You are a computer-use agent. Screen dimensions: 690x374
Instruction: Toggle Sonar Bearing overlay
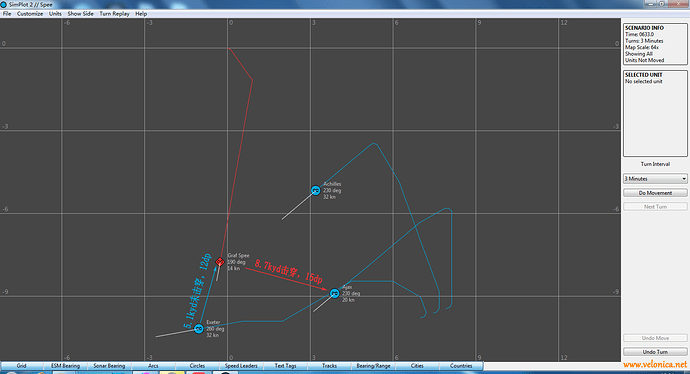[x=109, y=366]
